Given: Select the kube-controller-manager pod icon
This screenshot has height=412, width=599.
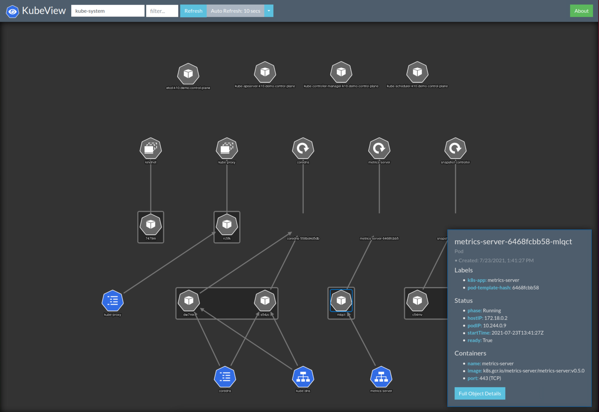Looking at the screenshot, I should pyautogui.click(x=341, y=72).
